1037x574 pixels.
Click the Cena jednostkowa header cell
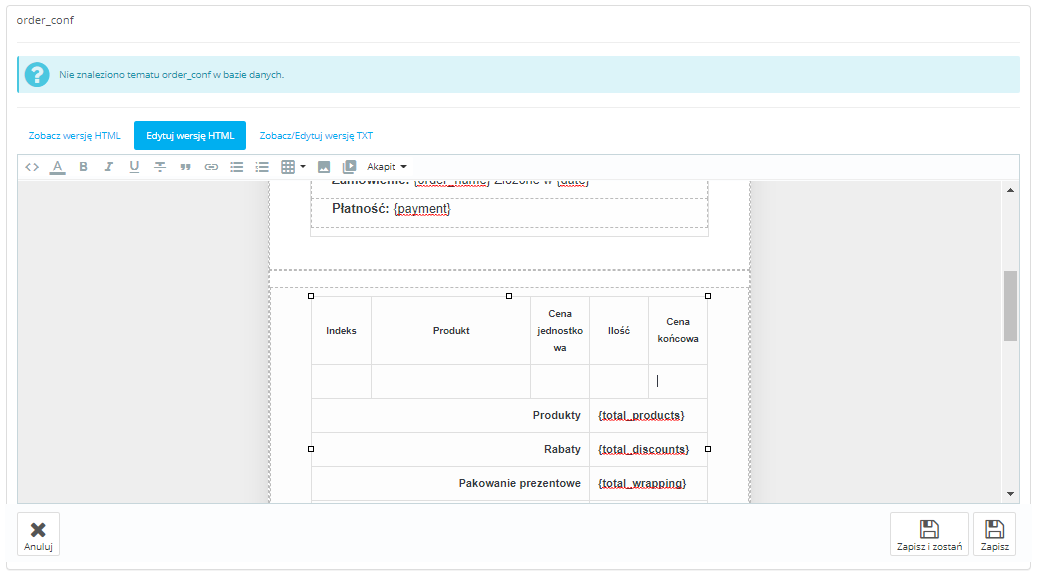point(560,331)
